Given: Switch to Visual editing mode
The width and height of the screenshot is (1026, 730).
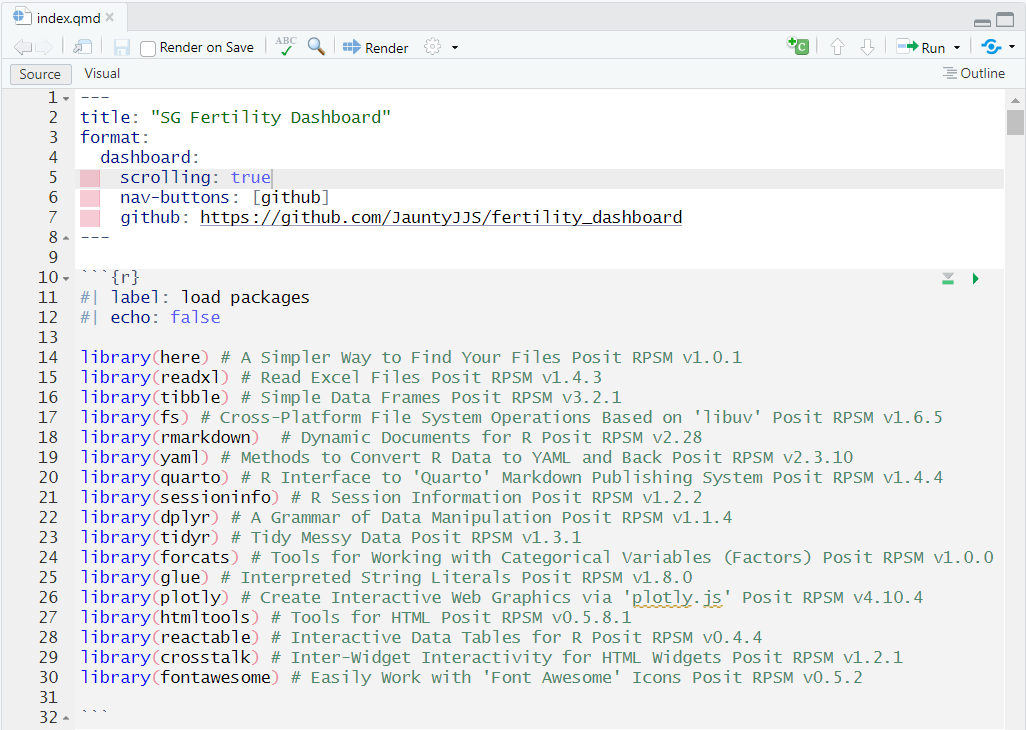Looking at the screenshot, I should (x=101, y=73).
